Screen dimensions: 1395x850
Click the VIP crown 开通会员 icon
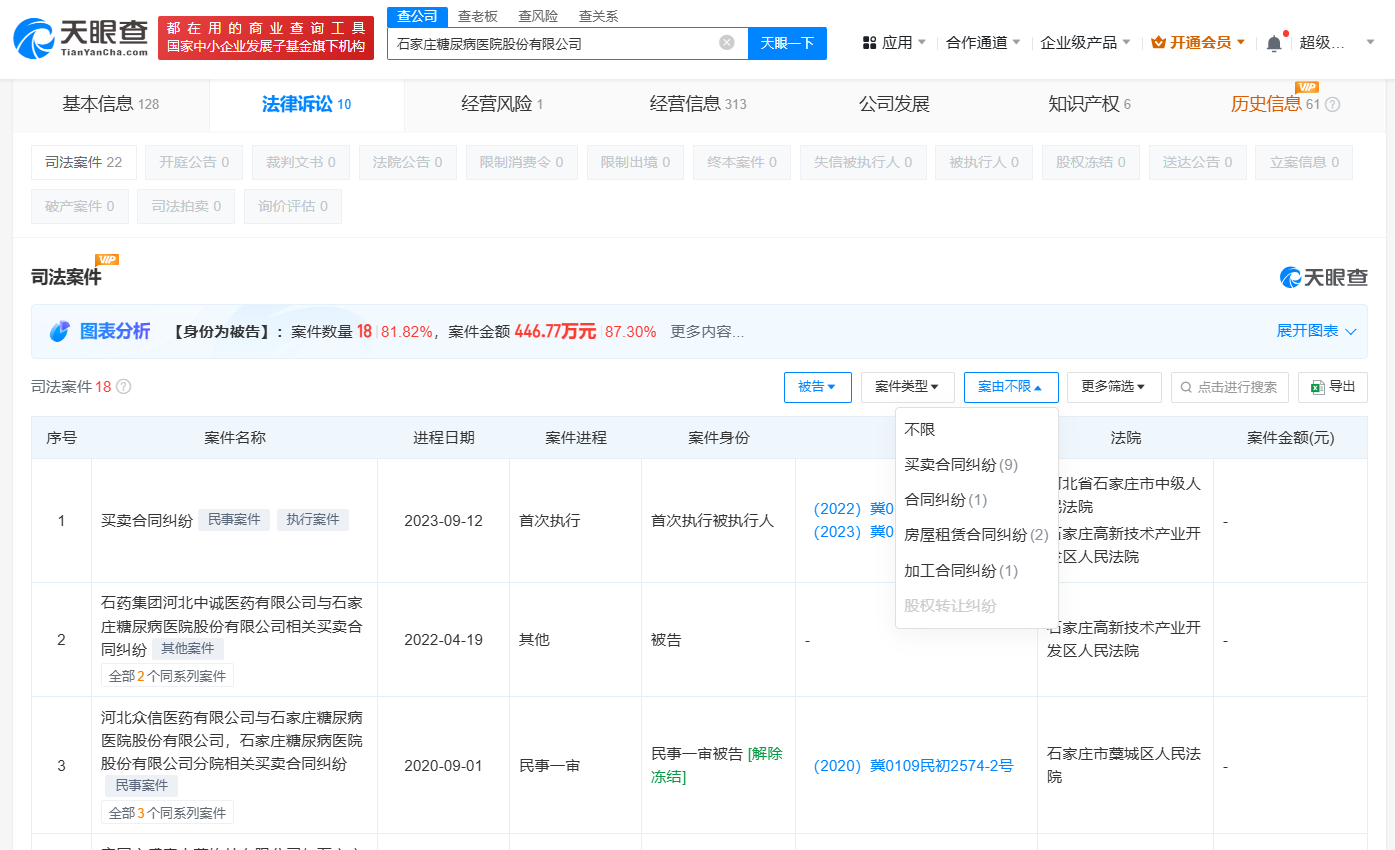(x=1158, y=43)
